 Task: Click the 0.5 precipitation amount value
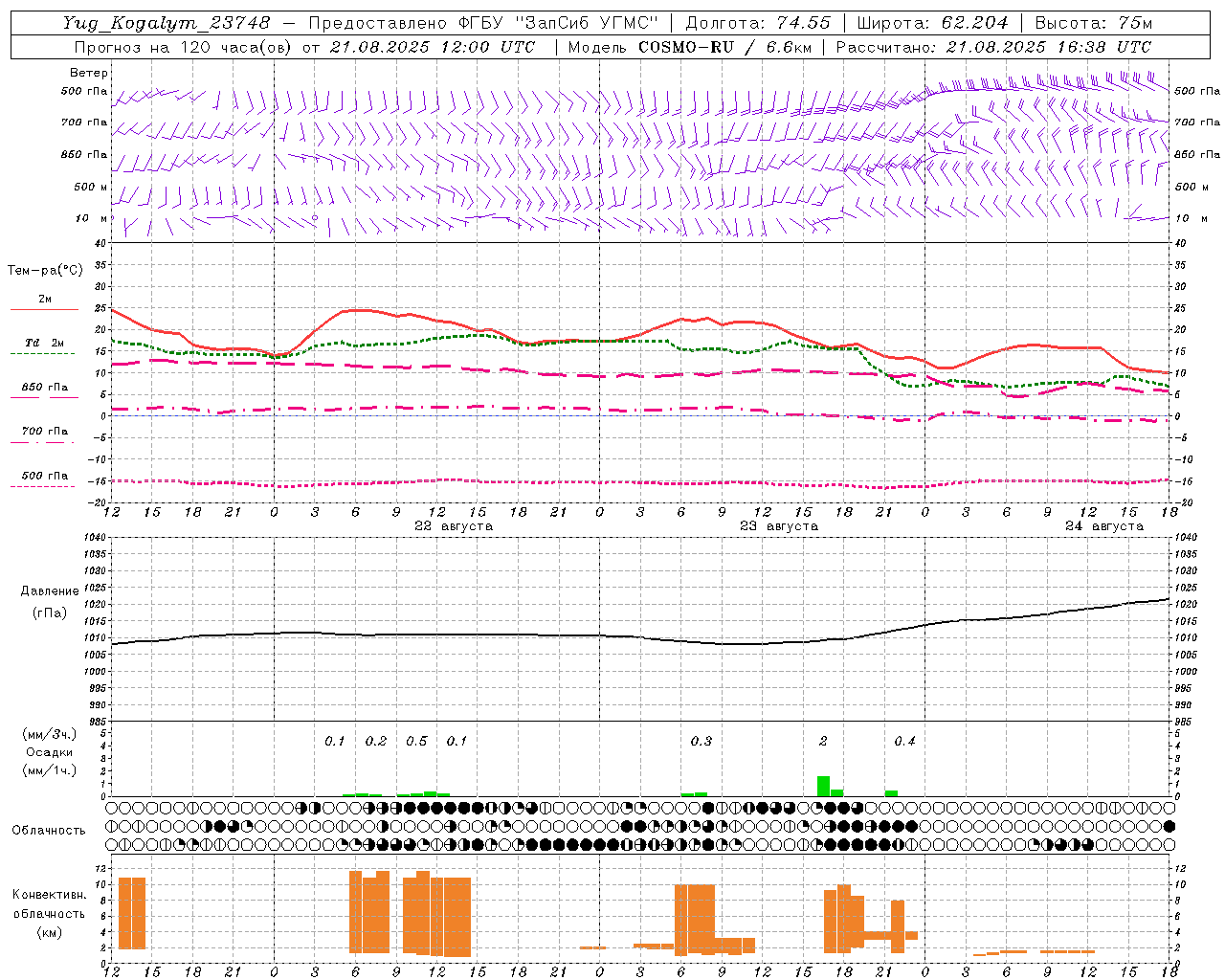416,742
